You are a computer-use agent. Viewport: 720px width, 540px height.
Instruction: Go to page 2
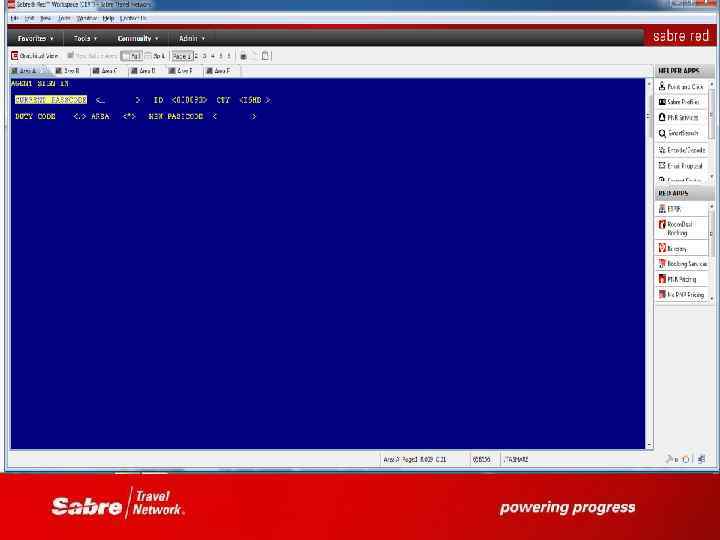196,56
